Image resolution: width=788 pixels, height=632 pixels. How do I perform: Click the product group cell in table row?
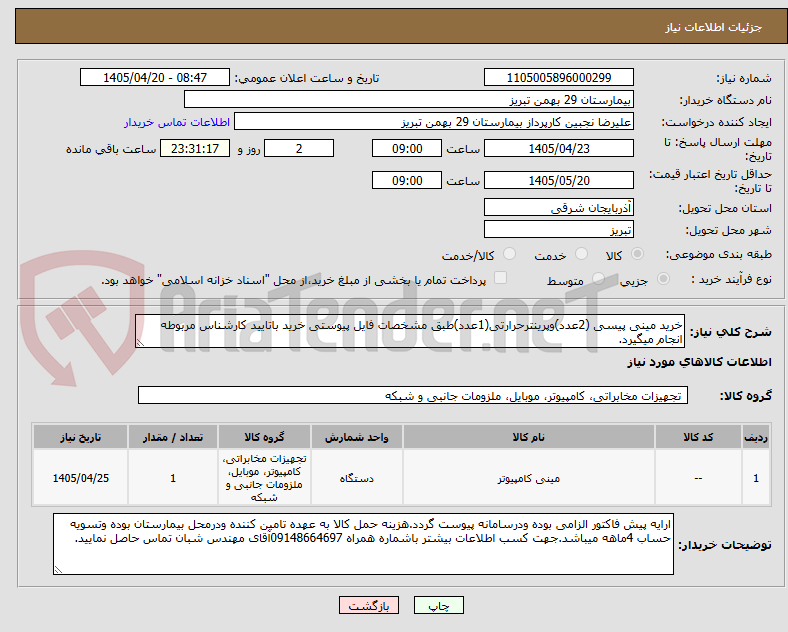click(264, 478)
